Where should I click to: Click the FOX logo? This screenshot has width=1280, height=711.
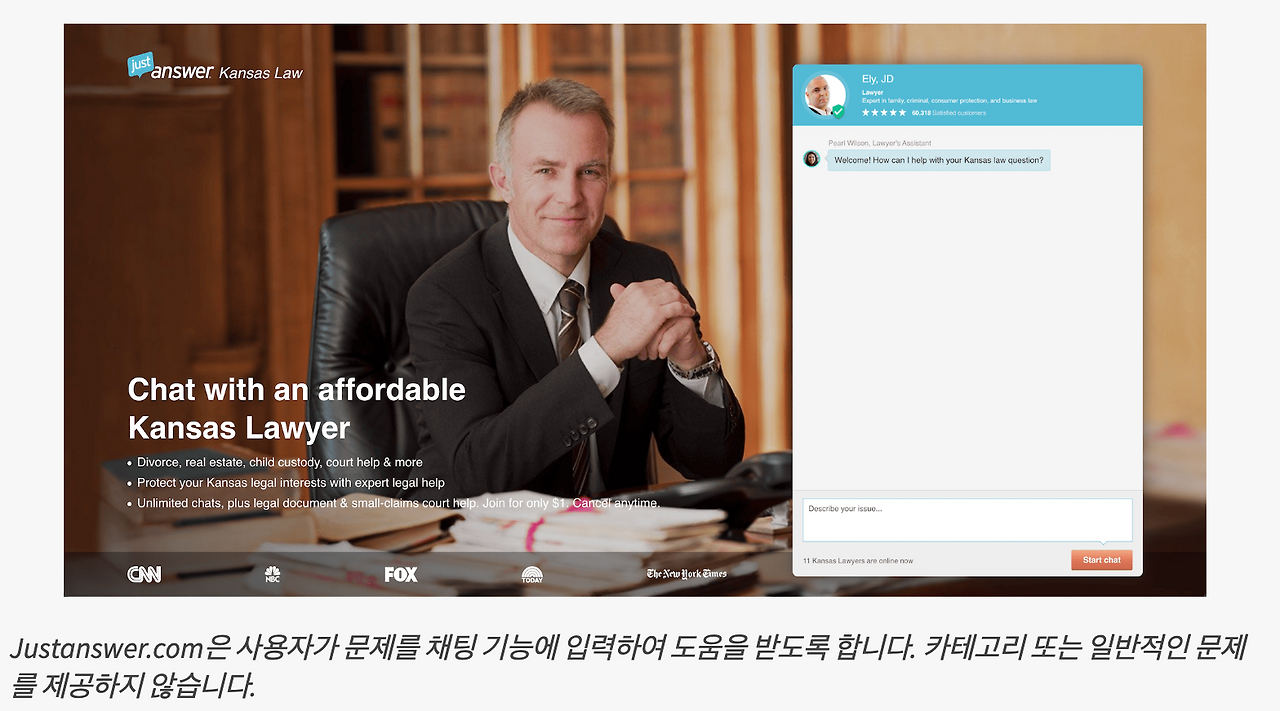401,575
